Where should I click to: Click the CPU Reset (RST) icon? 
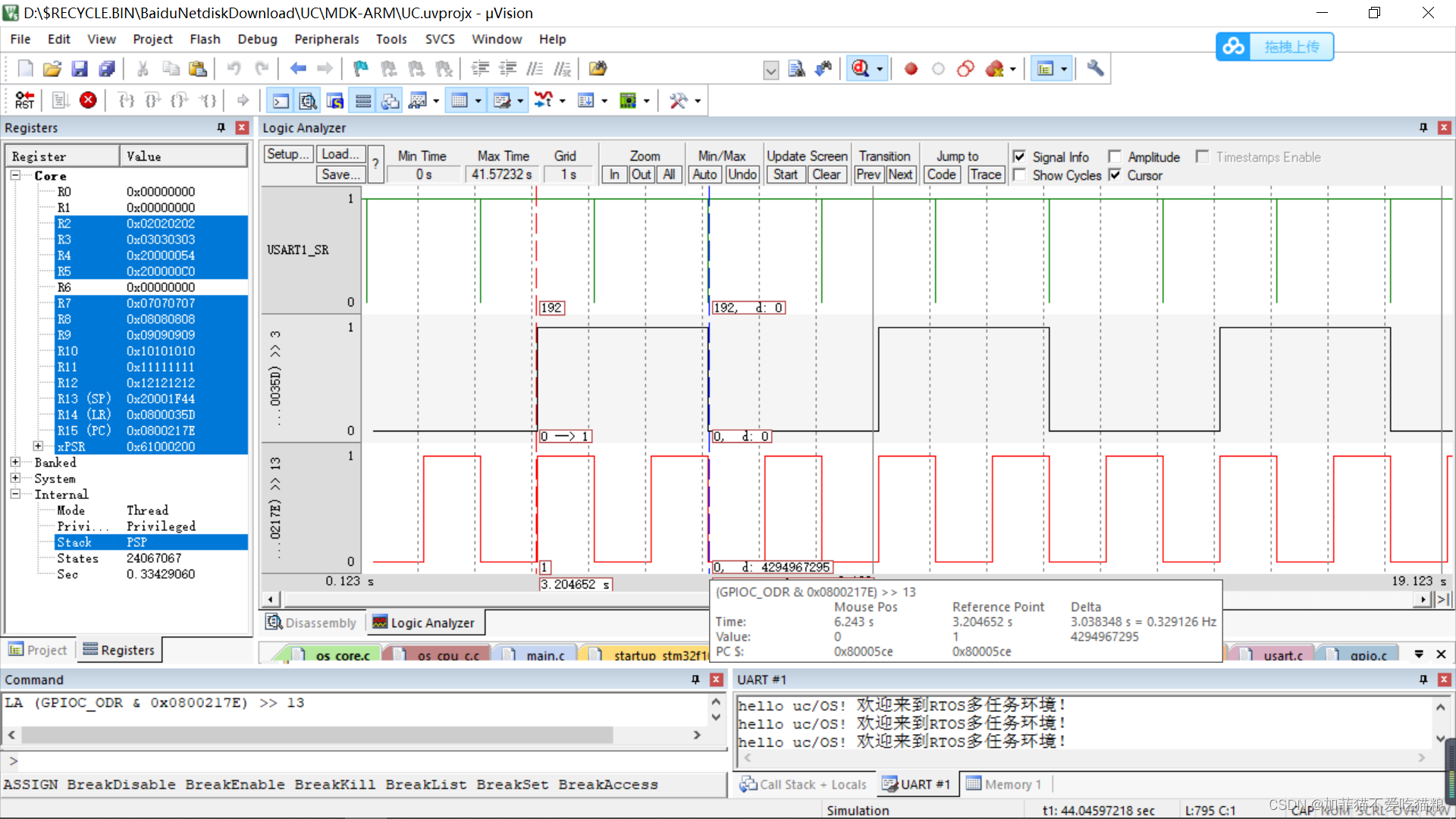point(24,100)
